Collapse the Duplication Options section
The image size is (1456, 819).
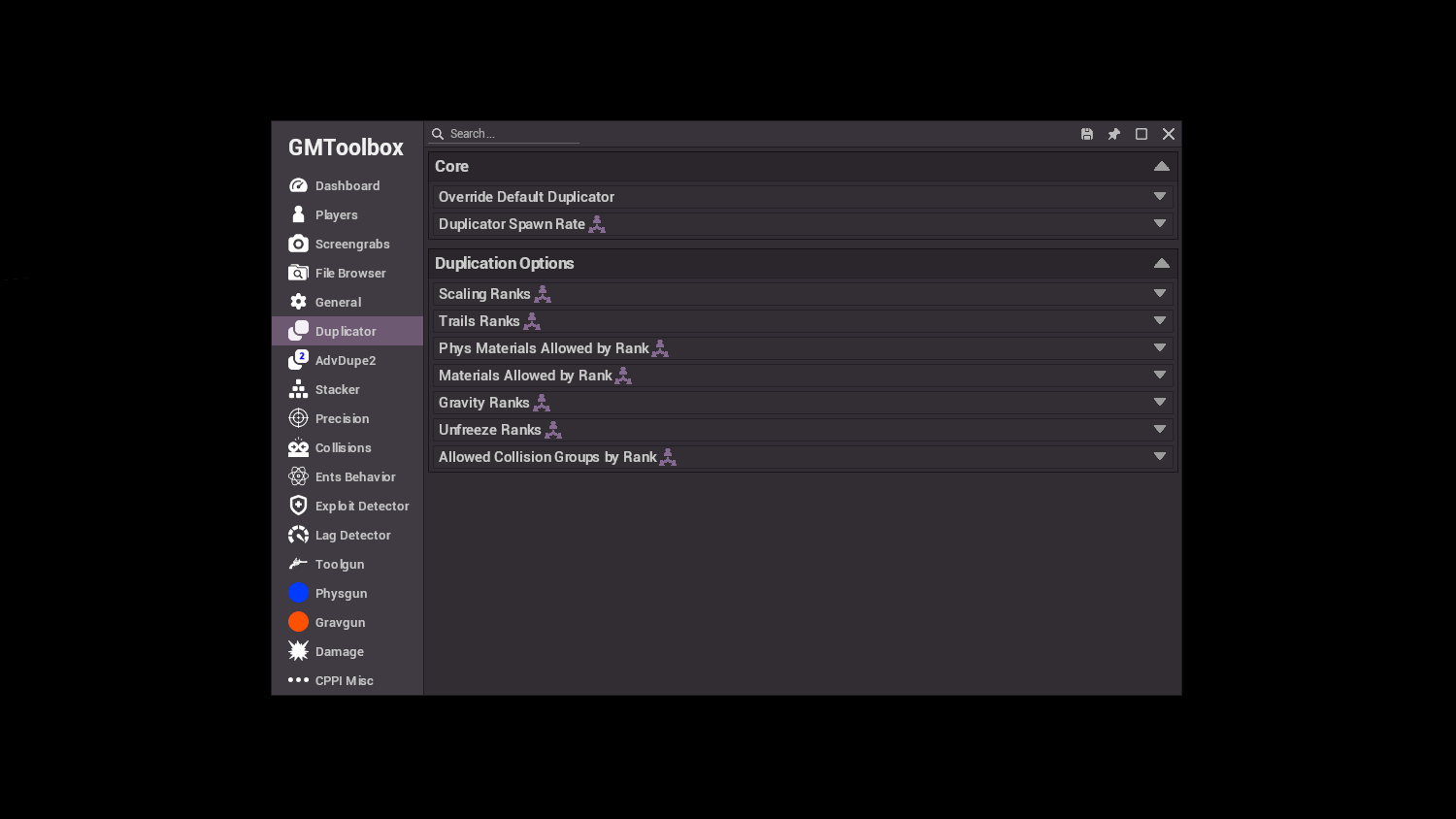pyautogui.click(x=1161, y=263)
